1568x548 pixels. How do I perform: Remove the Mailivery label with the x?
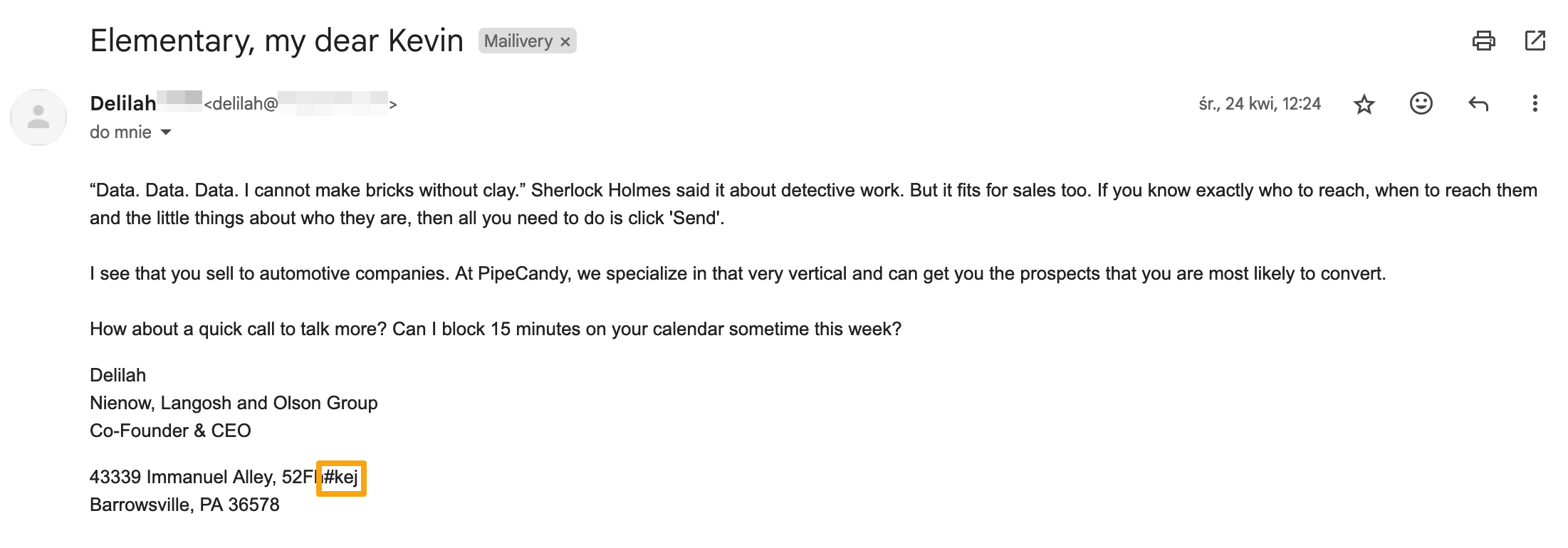tap(565, 42)
